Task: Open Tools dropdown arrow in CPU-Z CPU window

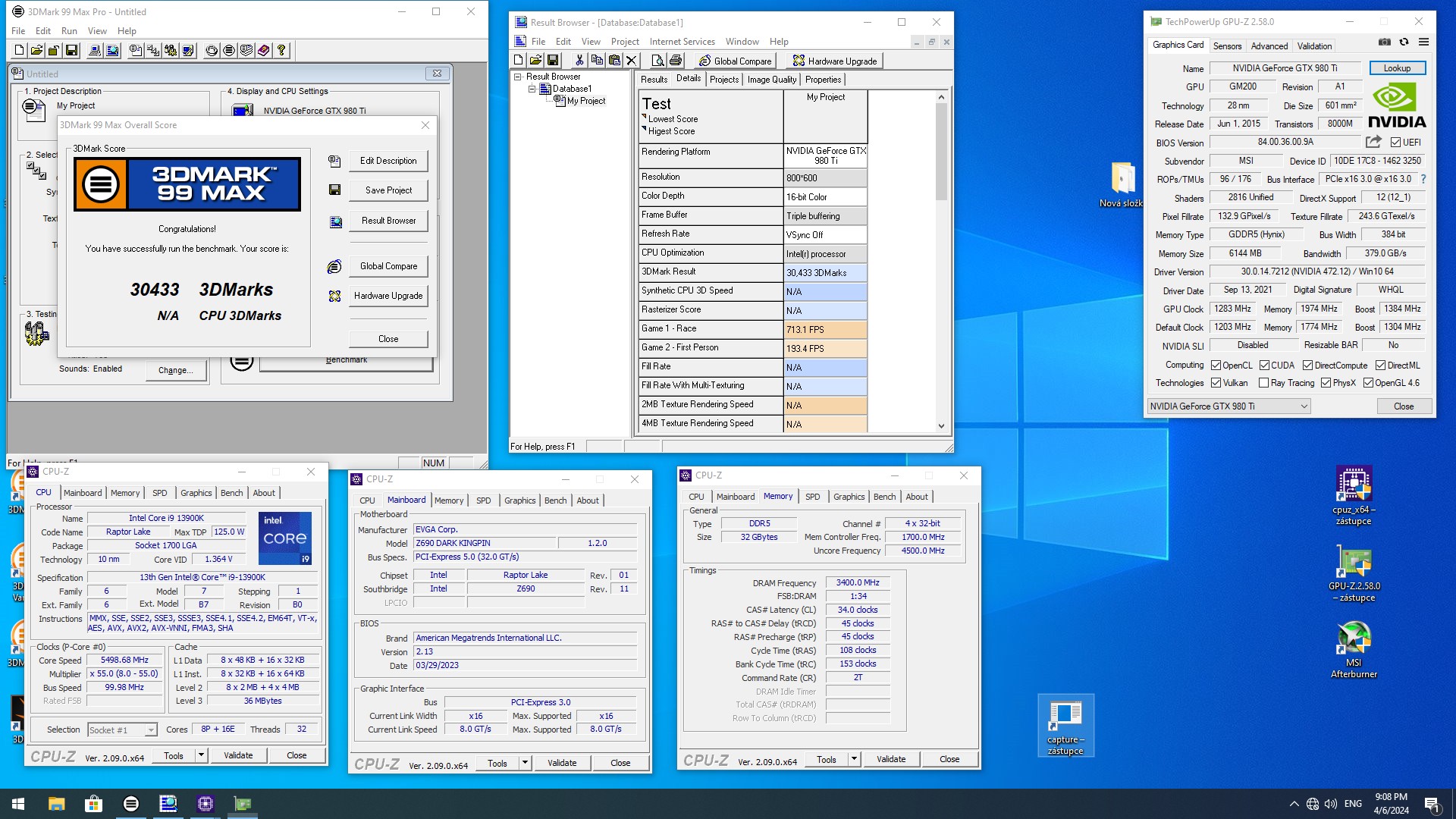Action: (201, 755)
